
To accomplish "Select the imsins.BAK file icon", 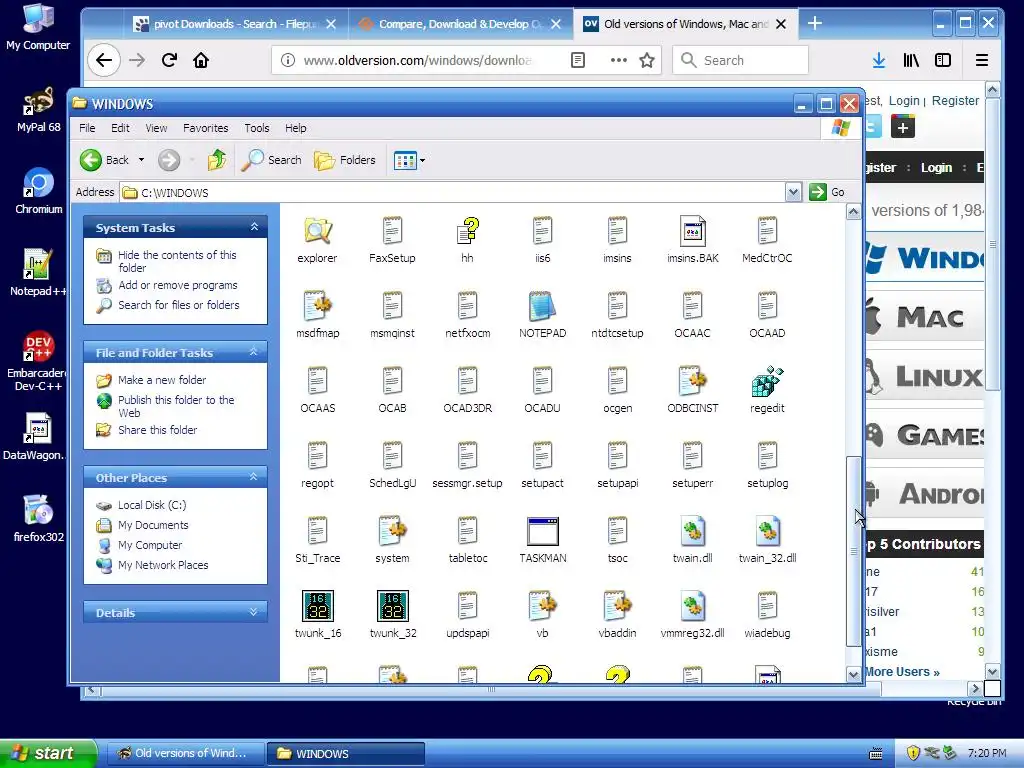I will pyautogui.click(x=692, y=231).
